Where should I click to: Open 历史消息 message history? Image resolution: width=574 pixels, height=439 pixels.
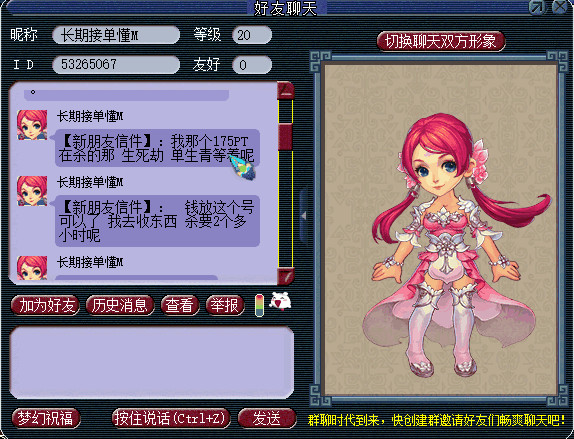(120, 305)
